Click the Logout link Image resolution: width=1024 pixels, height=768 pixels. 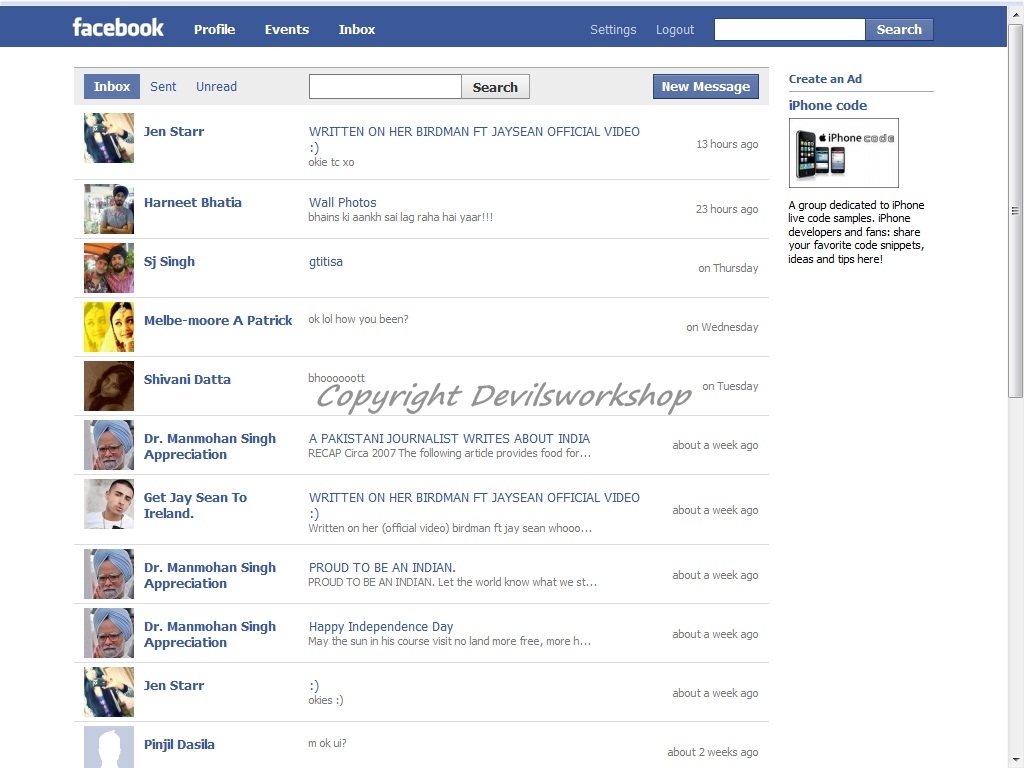pyautogui.click(x=675, y=29)
